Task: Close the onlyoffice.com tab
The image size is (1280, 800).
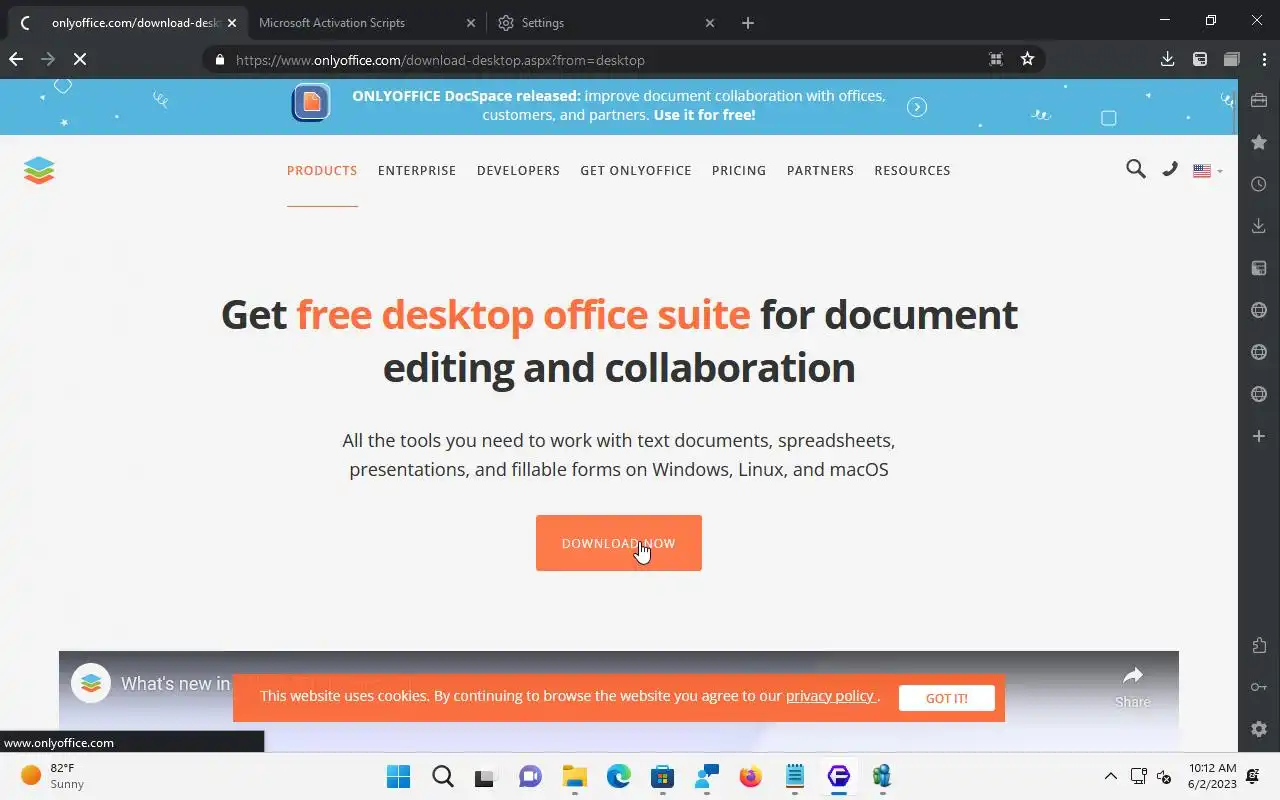Action: pyautogui.click(x=232, y=22)
